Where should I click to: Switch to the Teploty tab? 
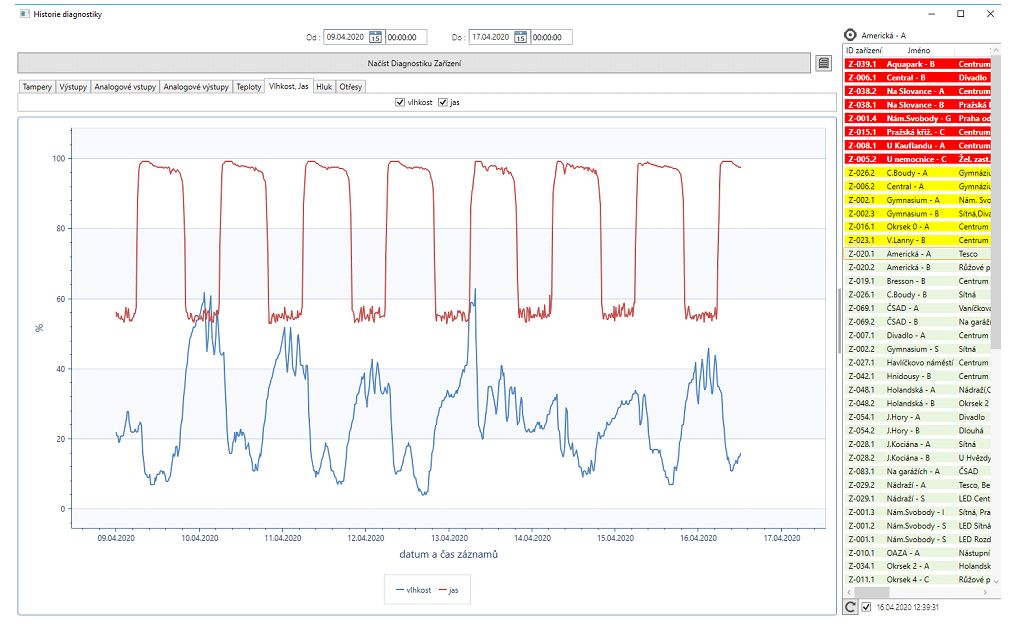tap(248, 87)
